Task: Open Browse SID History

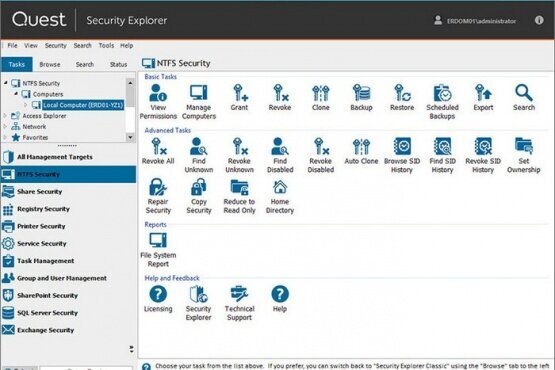Action: (402, 155)
